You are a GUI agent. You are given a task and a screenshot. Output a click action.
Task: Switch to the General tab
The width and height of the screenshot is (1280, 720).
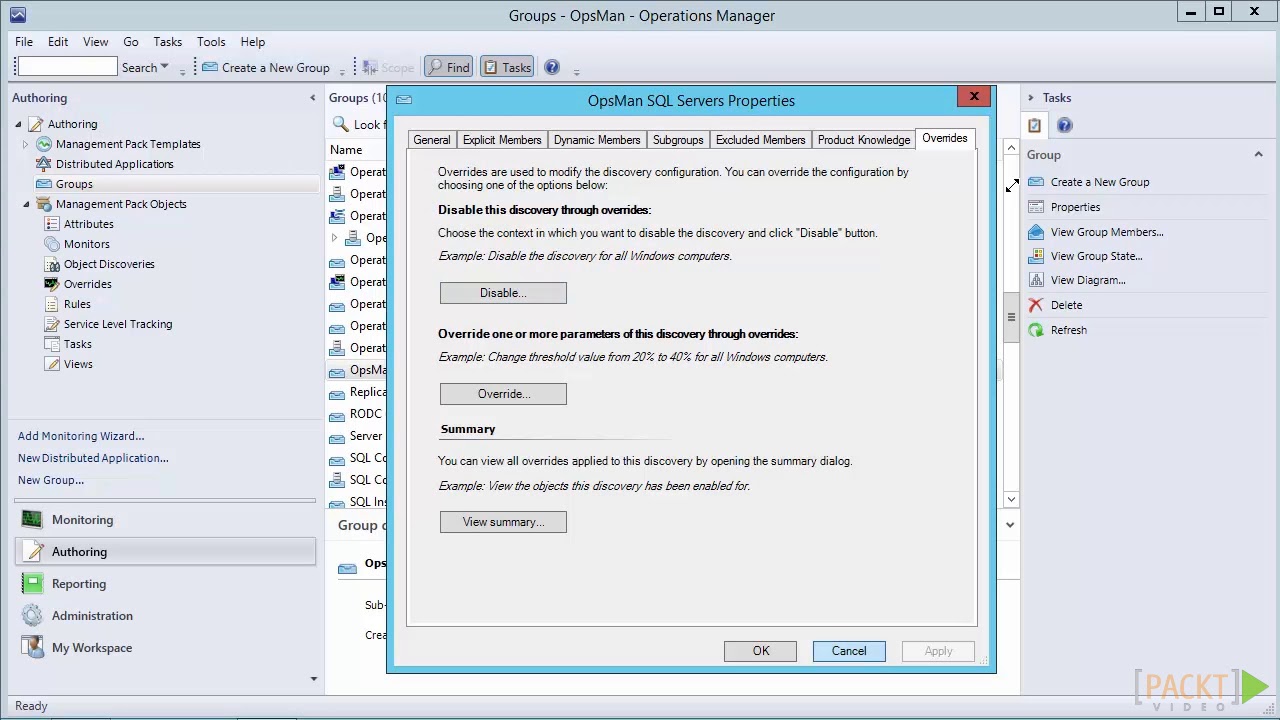pos(432,140)
